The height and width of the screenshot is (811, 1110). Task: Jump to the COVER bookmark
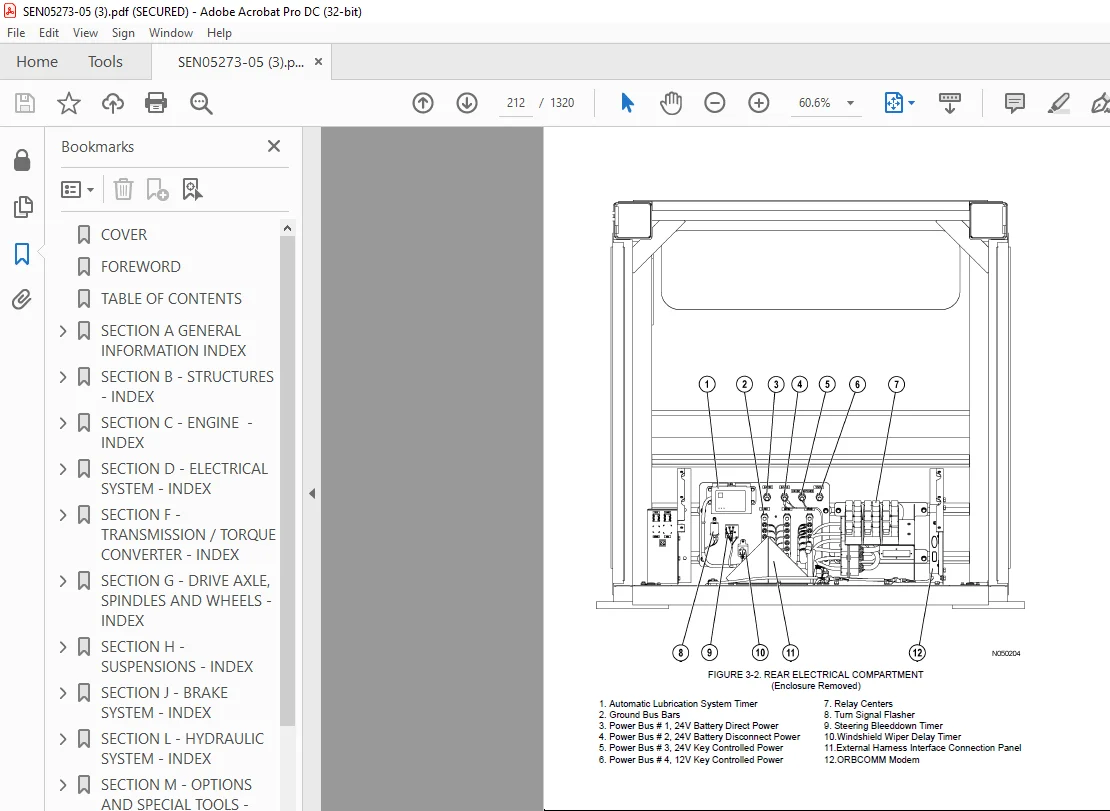[123, 234]
